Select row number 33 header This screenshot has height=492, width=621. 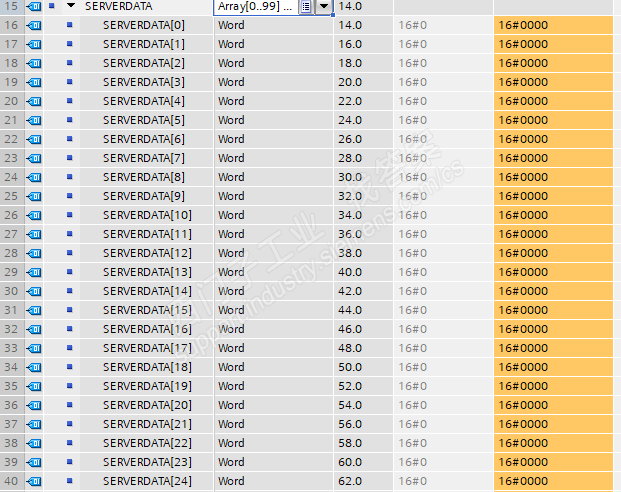pos(12,349)
